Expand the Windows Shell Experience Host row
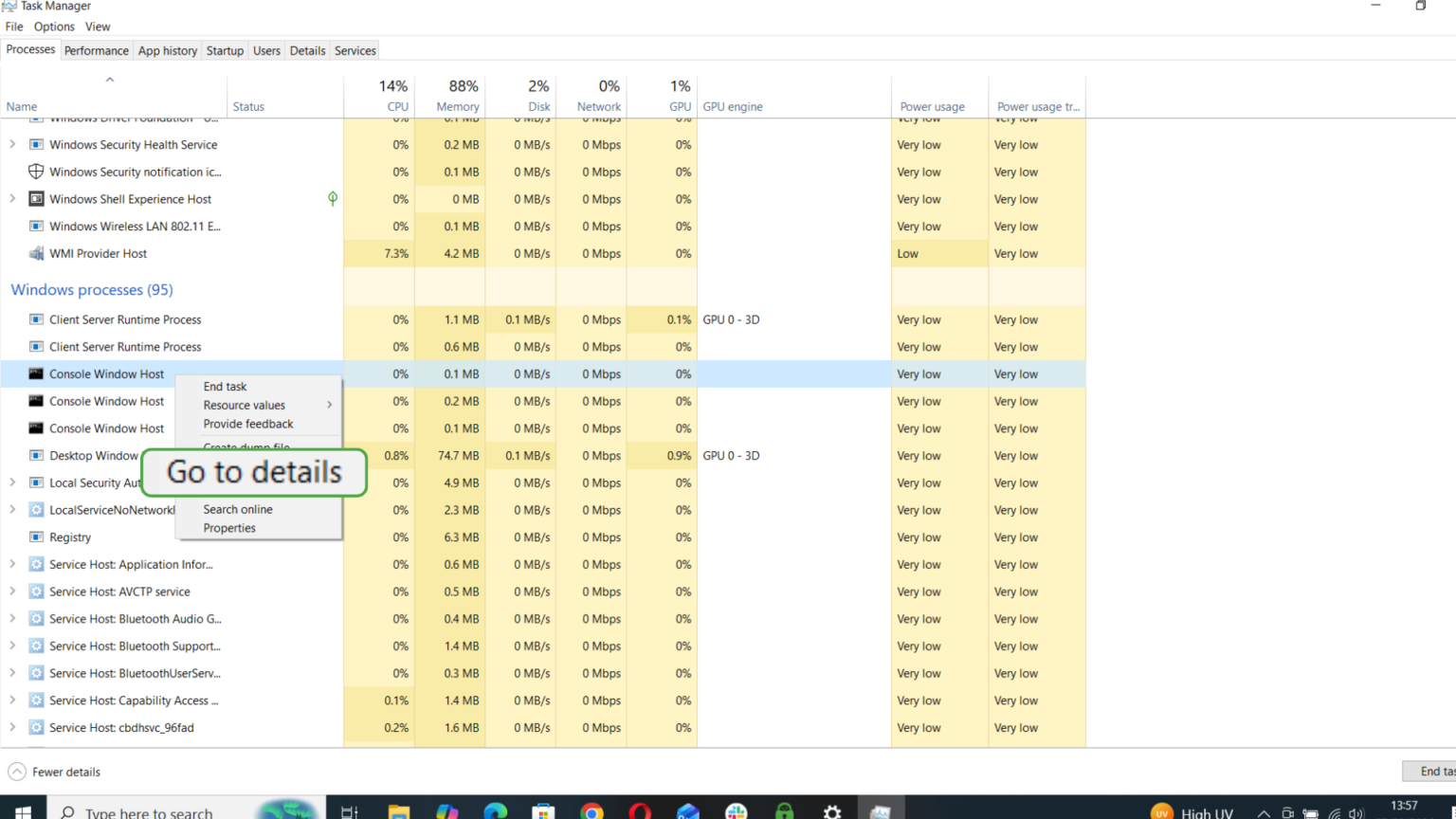This screenshot has height=819, width=1456. coord(12,199)
